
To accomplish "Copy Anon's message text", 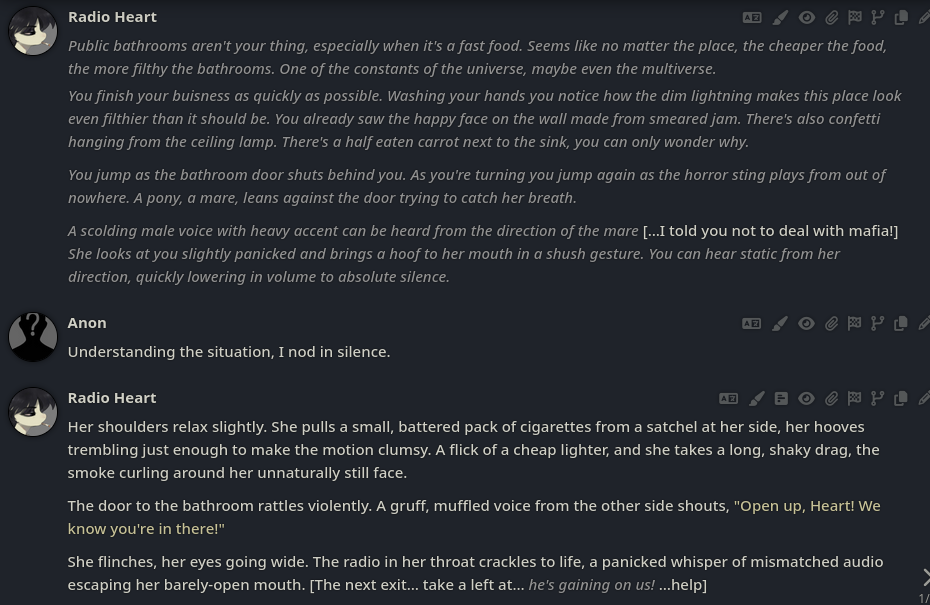I will click(901, 324).
